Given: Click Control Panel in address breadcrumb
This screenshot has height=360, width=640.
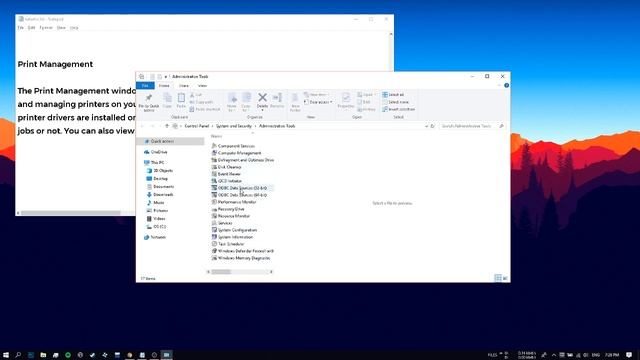Looking at the screenshot, I should point(197,126).
